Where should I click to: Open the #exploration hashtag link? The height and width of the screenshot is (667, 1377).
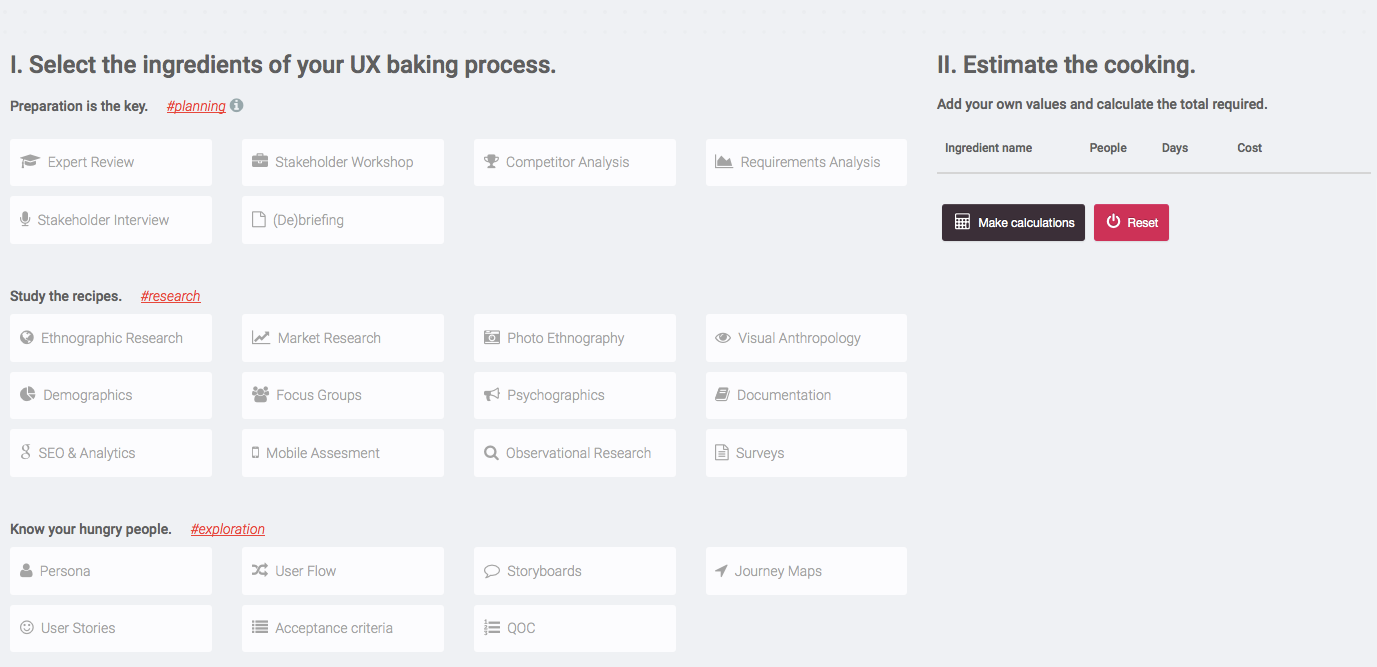coord(228,529)
